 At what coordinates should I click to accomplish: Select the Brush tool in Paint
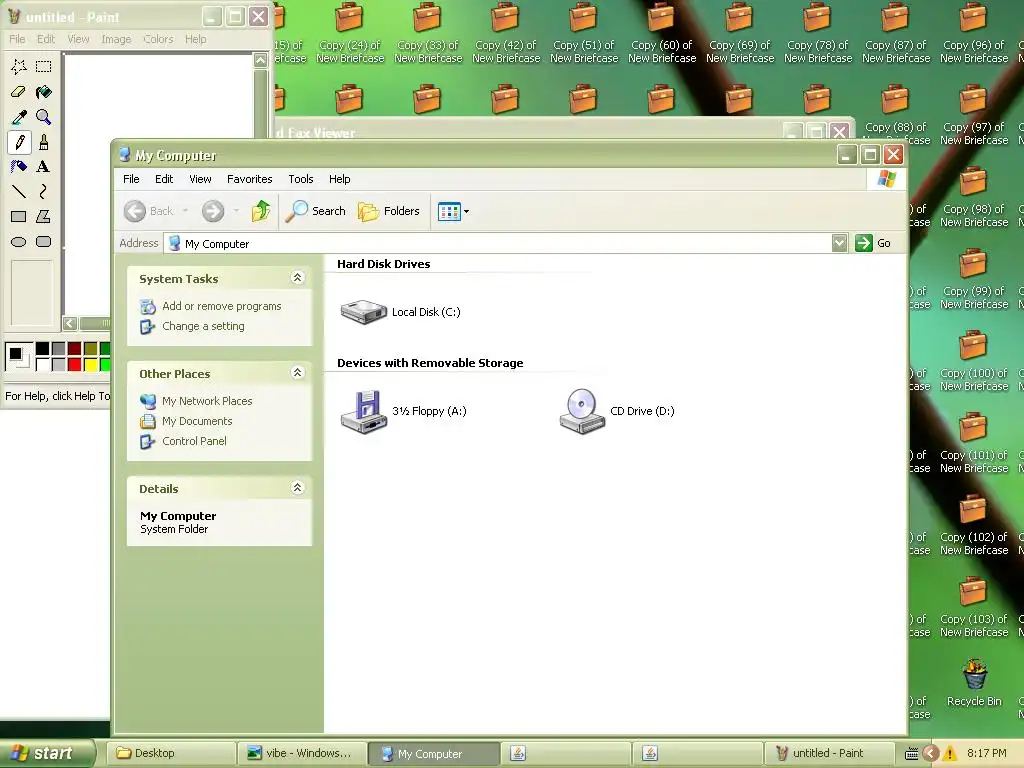pos(44,142)
